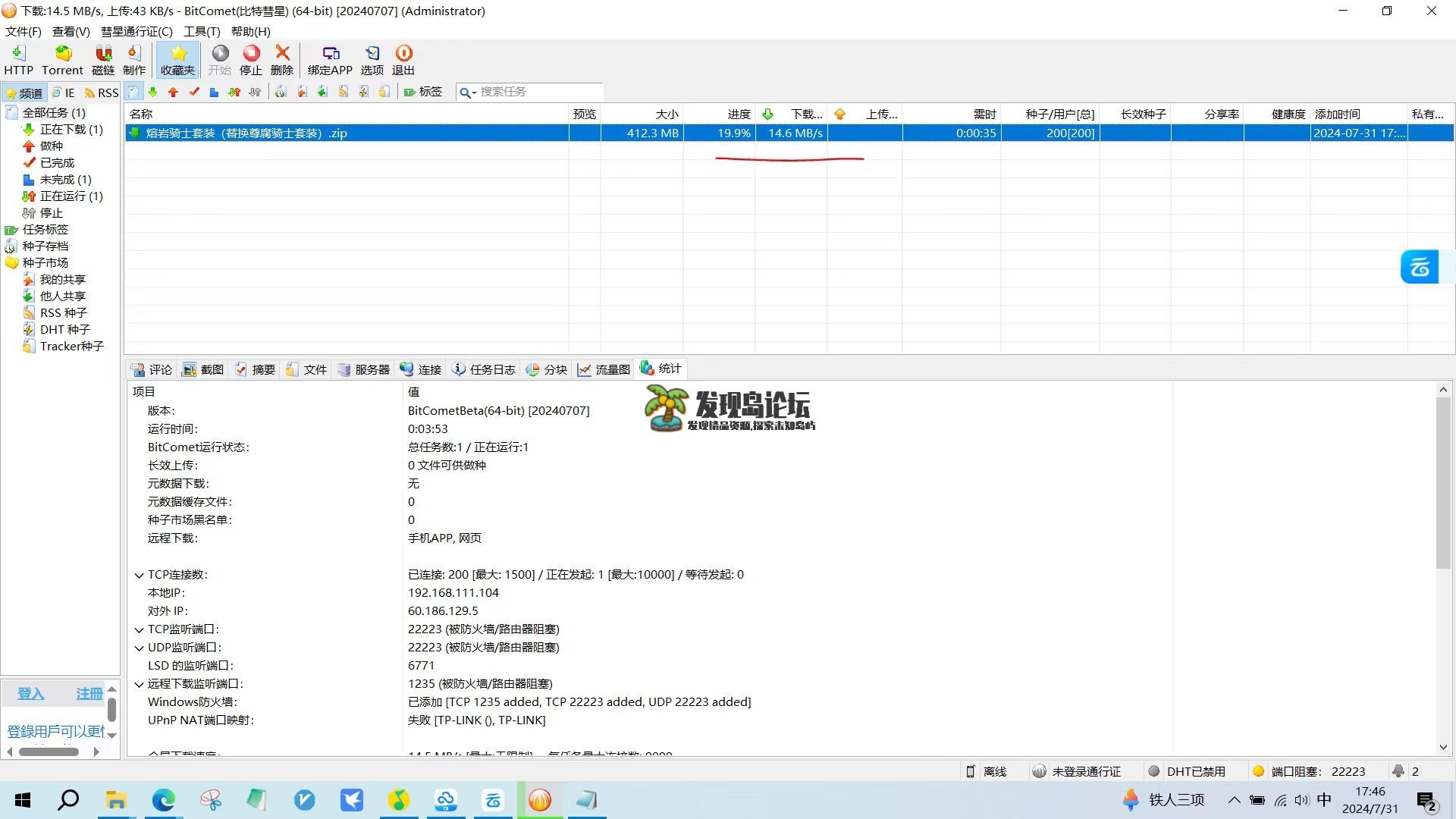Switch to the 频道 sidebar tab
Viewport: 1456px width, 819px height.
coord(24,93)
